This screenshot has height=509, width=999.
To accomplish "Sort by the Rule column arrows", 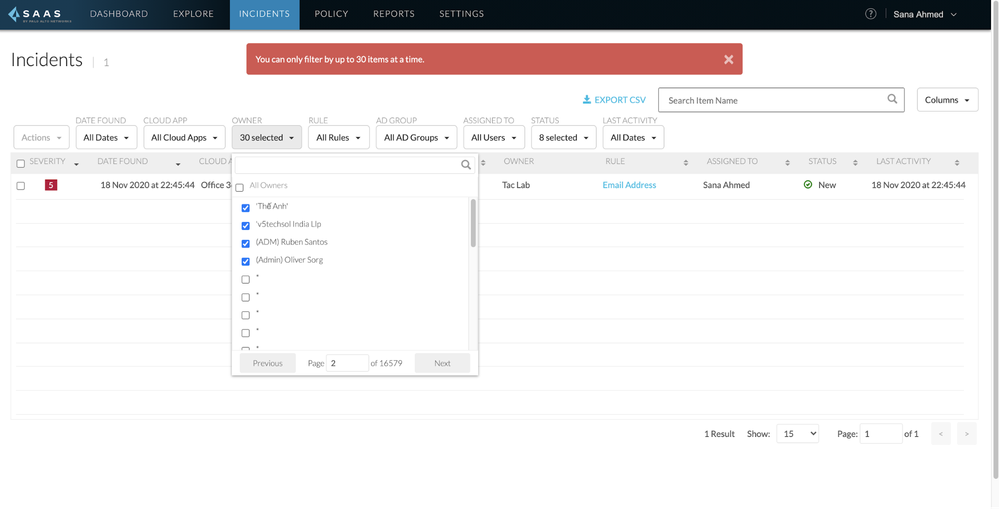I will 686,163.
